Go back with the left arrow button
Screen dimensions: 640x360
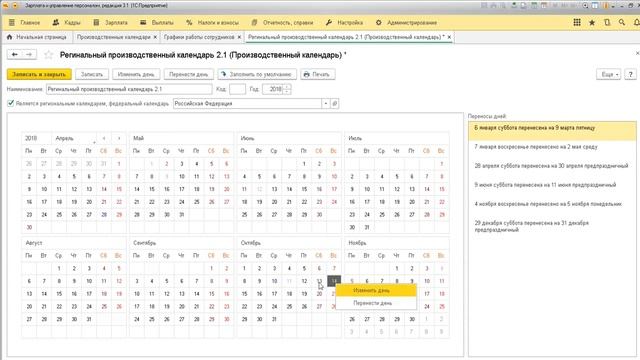[x=15, y=54]
